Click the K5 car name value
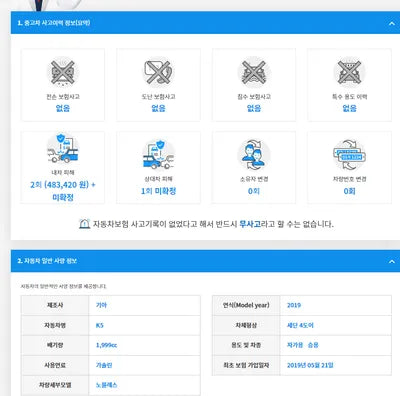The width and height of the screenshot is (400, 396). [x=100, y=325]
